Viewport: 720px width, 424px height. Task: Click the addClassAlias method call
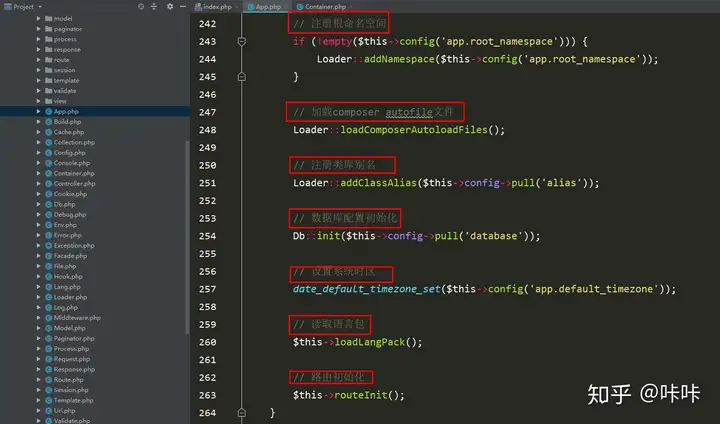pyautogui.click(x=378, y=183)
